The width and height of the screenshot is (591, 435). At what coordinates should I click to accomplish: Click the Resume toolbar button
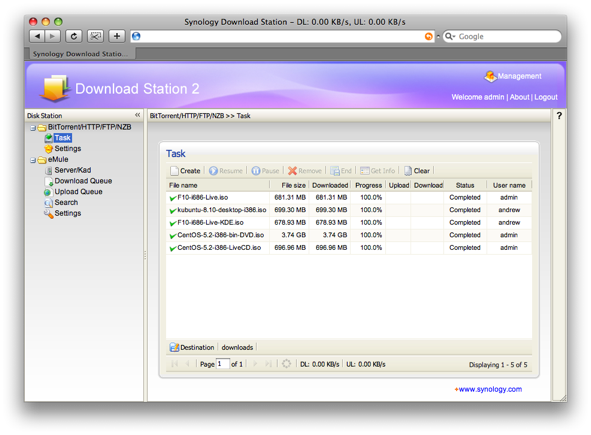[226, 171]
